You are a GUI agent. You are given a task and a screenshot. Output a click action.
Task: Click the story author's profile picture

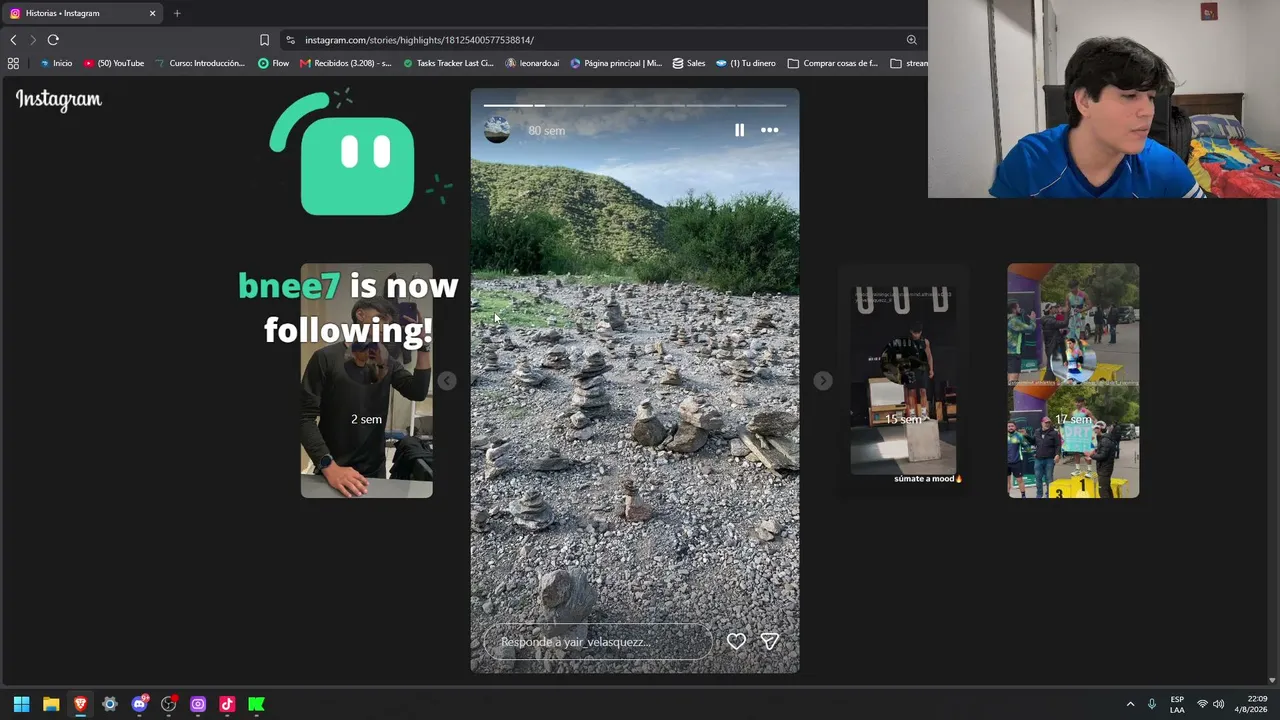pos(497,130)
